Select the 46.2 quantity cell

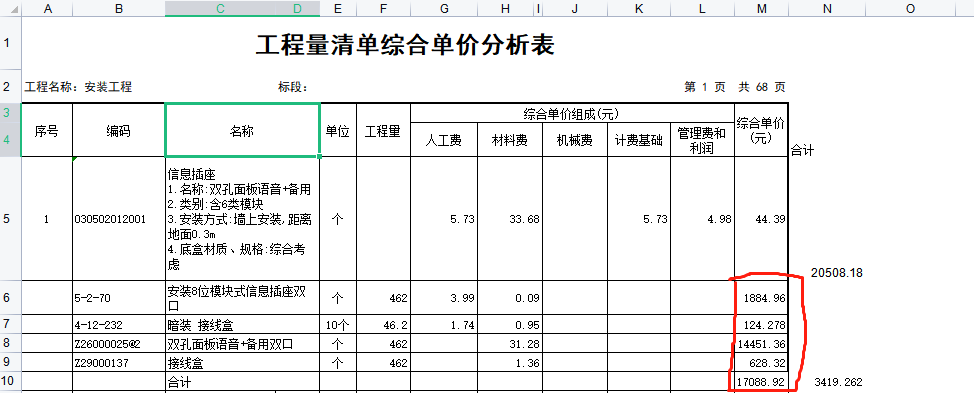[x=383, y=325]
